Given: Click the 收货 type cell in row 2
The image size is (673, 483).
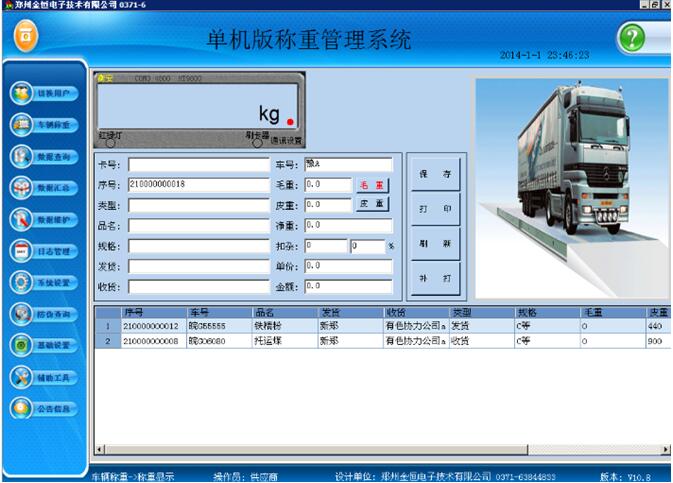Looking at the screenshot, I should coord(482,341).
